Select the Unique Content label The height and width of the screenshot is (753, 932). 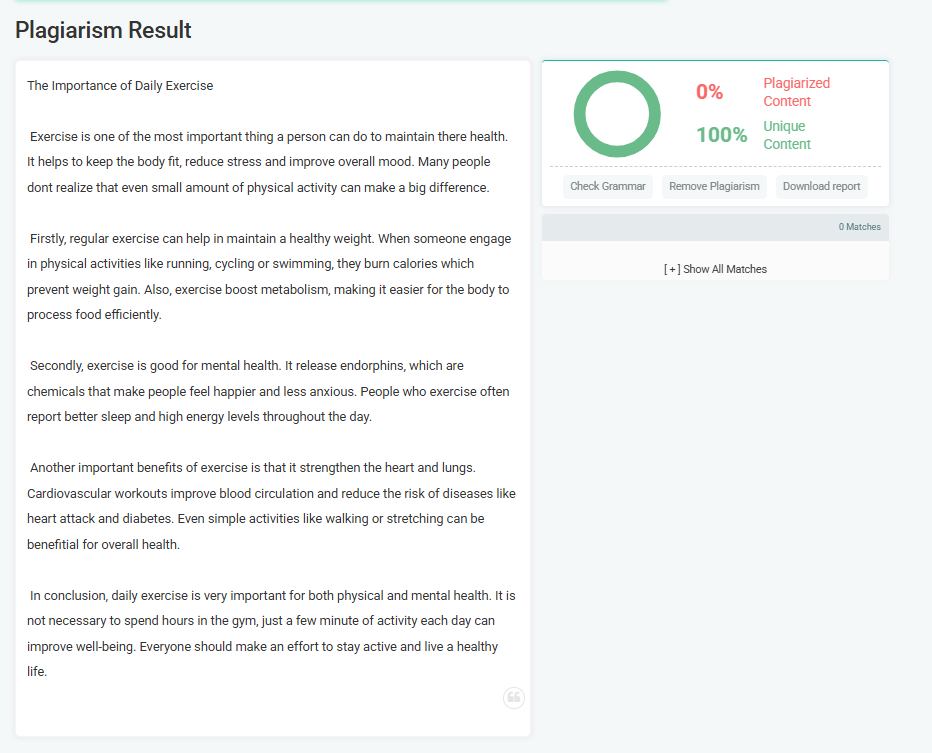pyautogui.click(x=786, y=135)
